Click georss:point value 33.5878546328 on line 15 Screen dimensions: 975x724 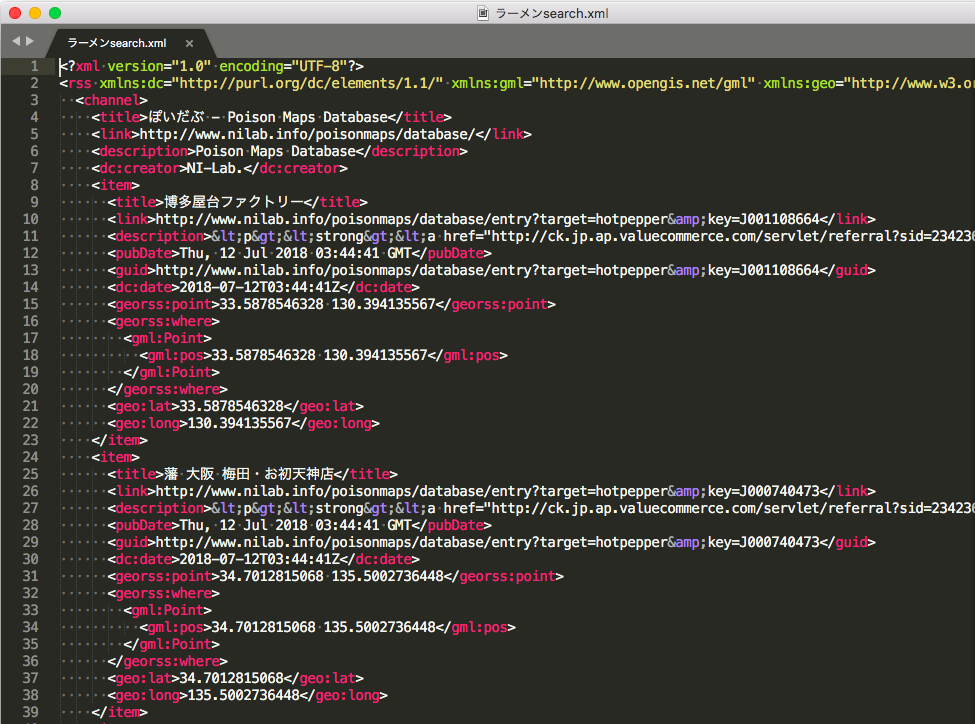272,304
